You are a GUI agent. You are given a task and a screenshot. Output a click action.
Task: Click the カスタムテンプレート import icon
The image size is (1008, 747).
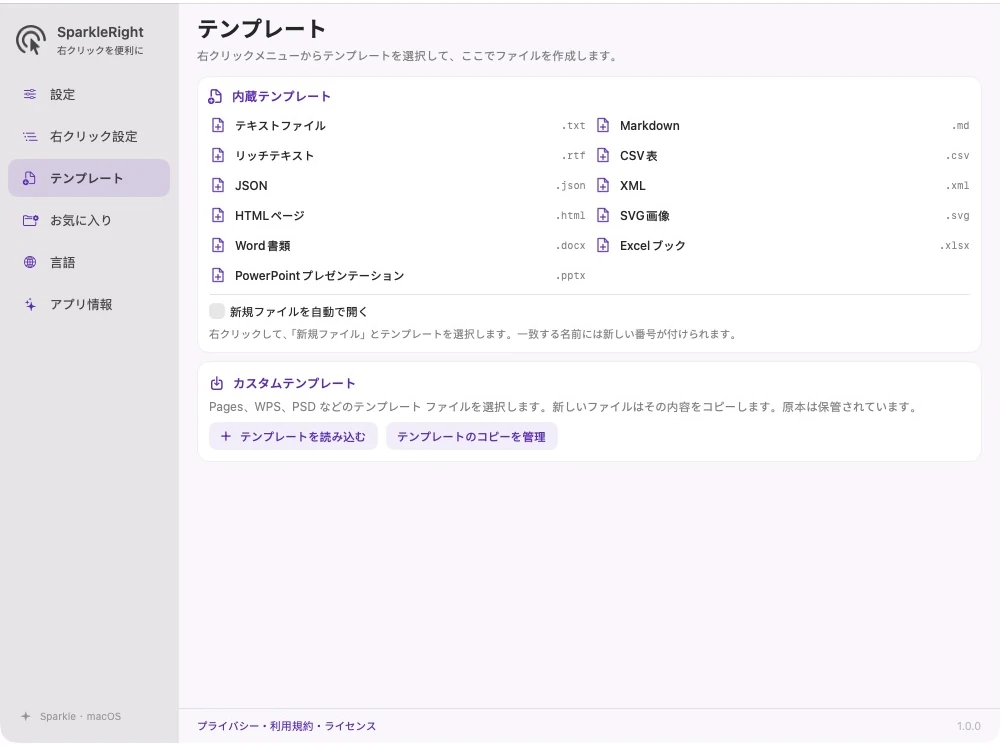[217, 383]
